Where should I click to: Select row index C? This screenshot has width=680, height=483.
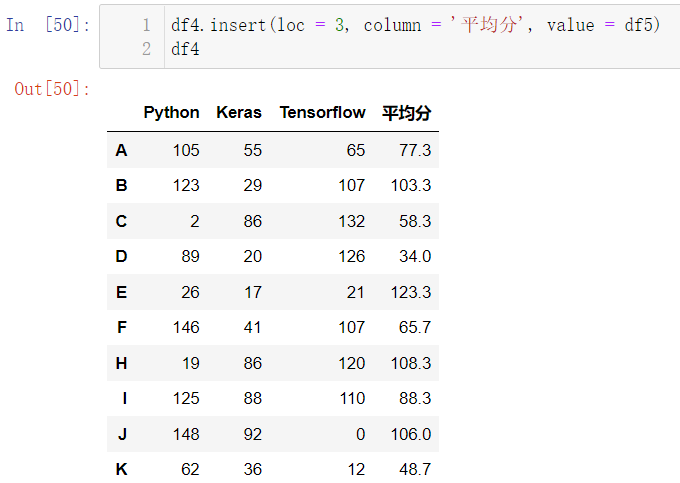coord(121,221)
